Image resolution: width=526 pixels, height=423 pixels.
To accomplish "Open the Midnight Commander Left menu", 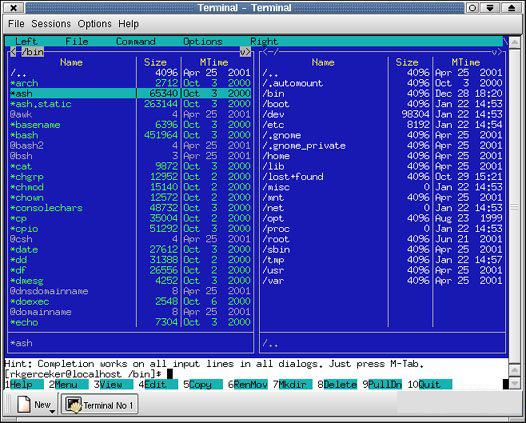I will [x=26, y=41].
